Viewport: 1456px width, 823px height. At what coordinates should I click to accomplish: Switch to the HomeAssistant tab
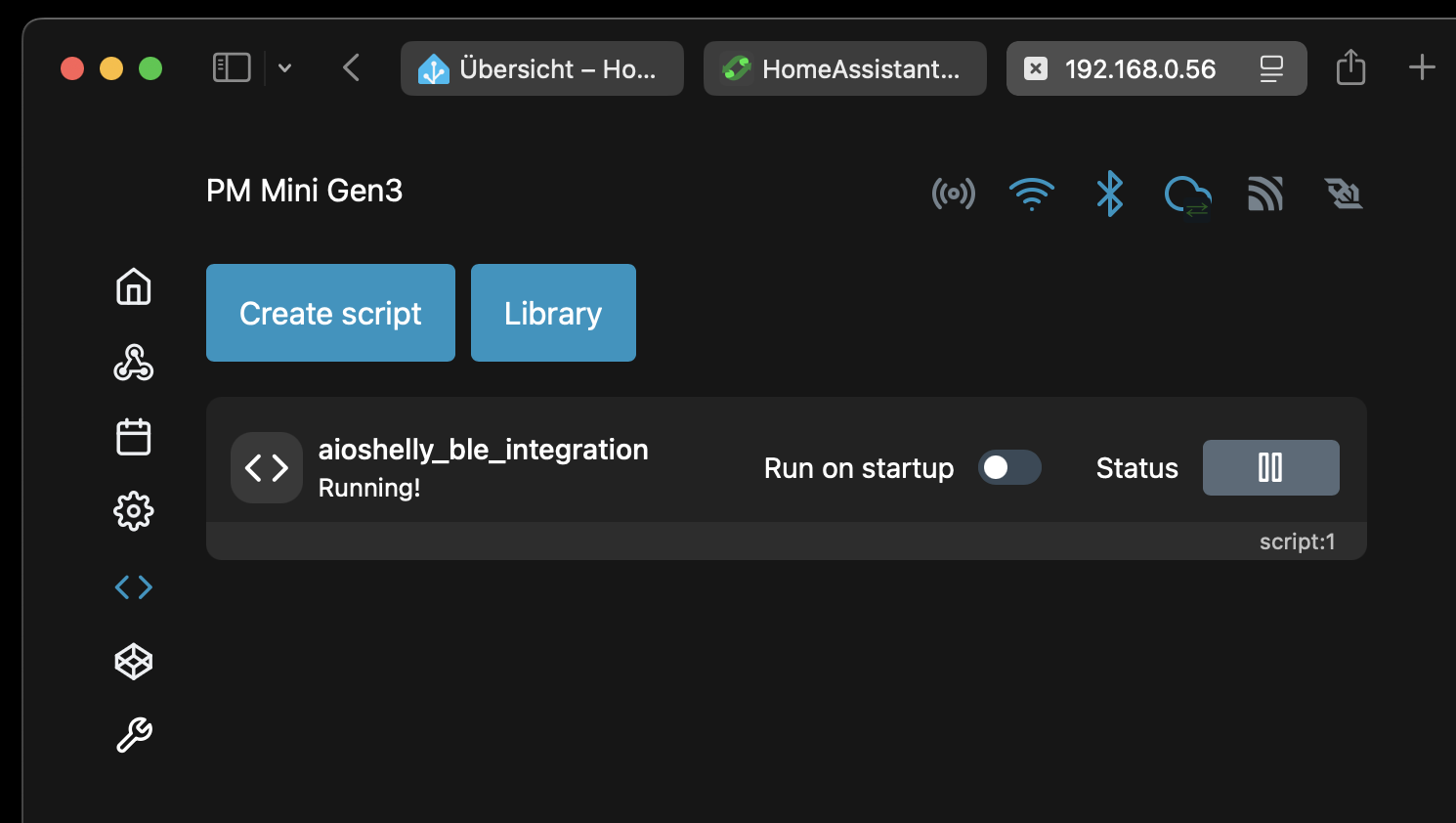pos(844,68)
